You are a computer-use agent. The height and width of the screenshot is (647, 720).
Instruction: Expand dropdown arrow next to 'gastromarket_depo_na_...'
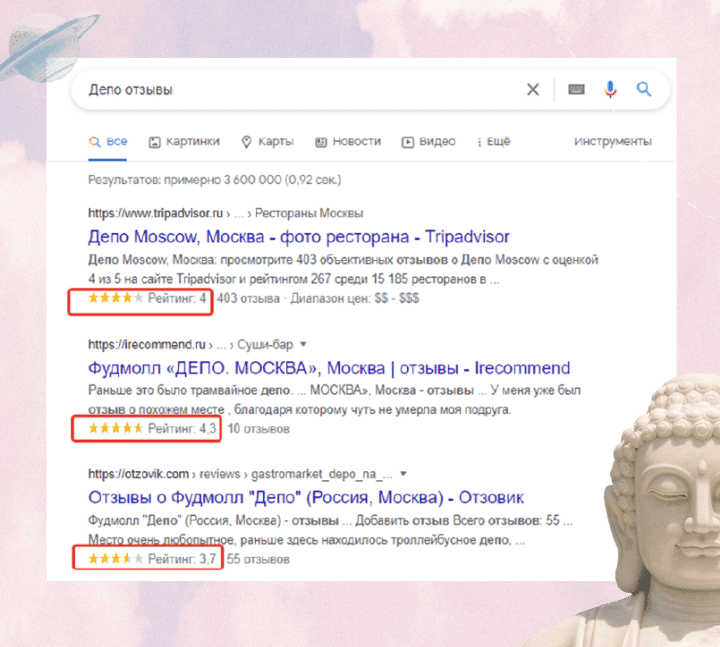(x=403, y=473)
